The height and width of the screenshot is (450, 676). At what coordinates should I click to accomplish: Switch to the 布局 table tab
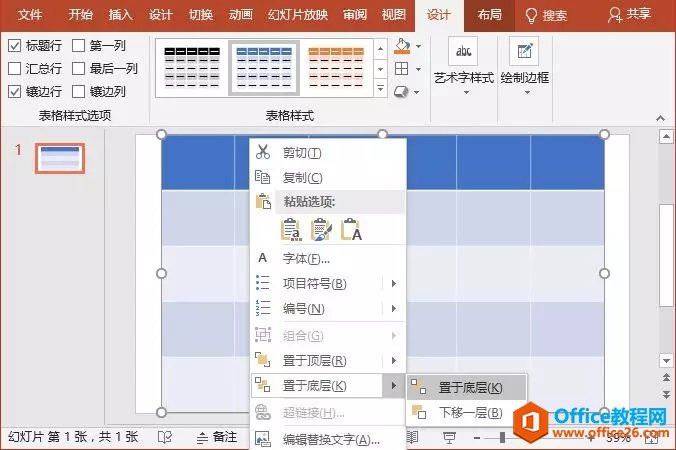coord(489,15)
